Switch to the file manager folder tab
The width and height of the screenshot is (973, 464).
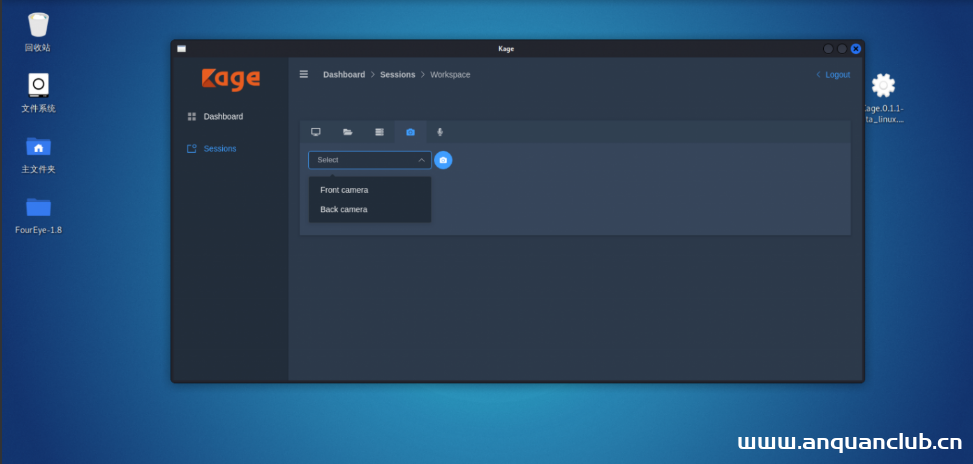click(x=347, y=132)
